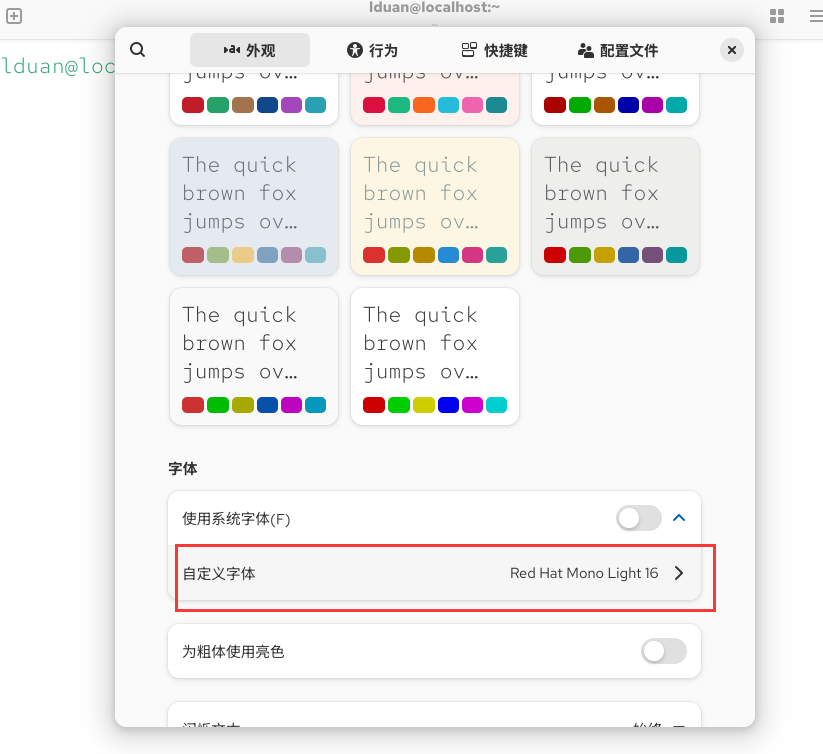Collapse the 使用系统字体 row chevron

click(x=679, y=518)
